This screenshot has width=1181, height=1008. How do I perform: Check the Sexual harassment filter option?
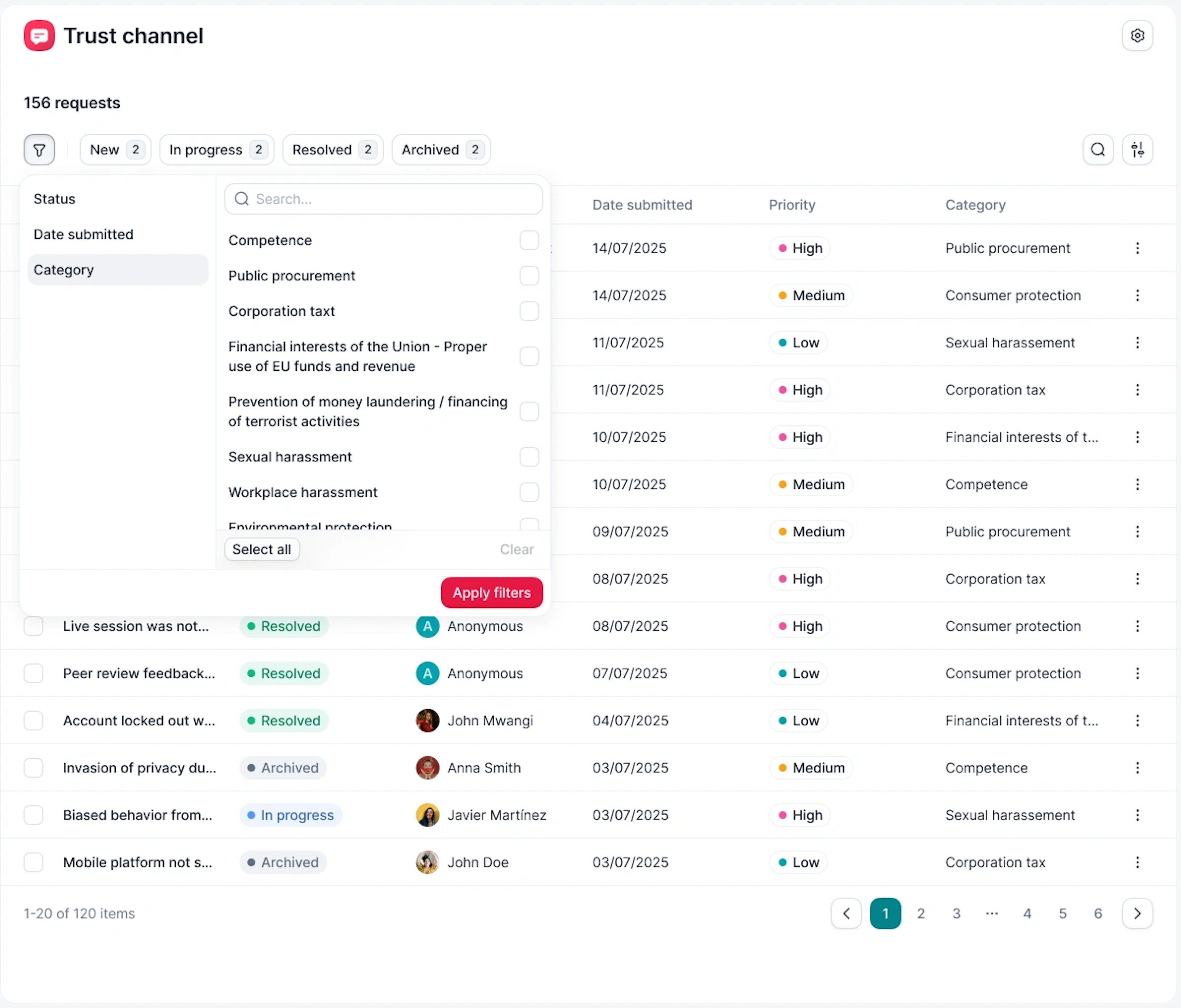(x=529, y=457)
